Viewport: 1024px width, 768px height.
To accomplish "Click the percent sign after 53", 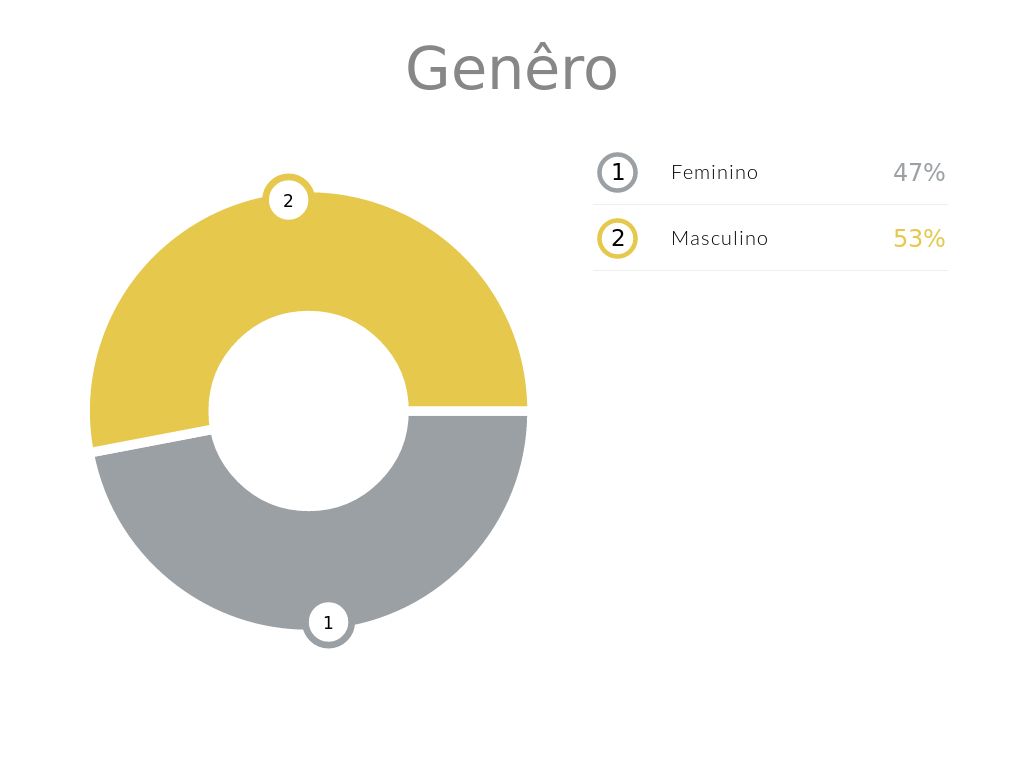I will pos(934,238).
